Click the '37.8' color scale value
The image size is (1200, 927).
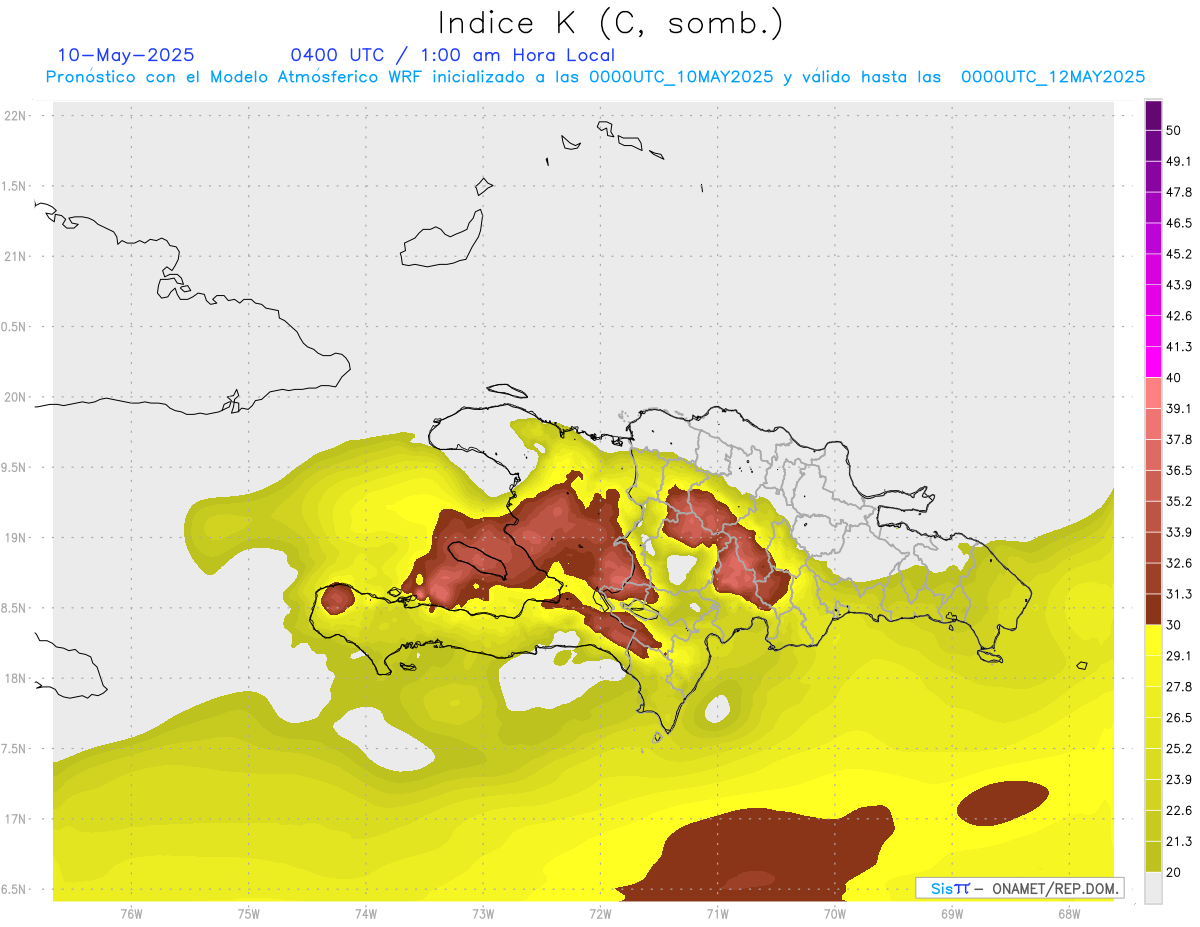(x=1178, y=440)
